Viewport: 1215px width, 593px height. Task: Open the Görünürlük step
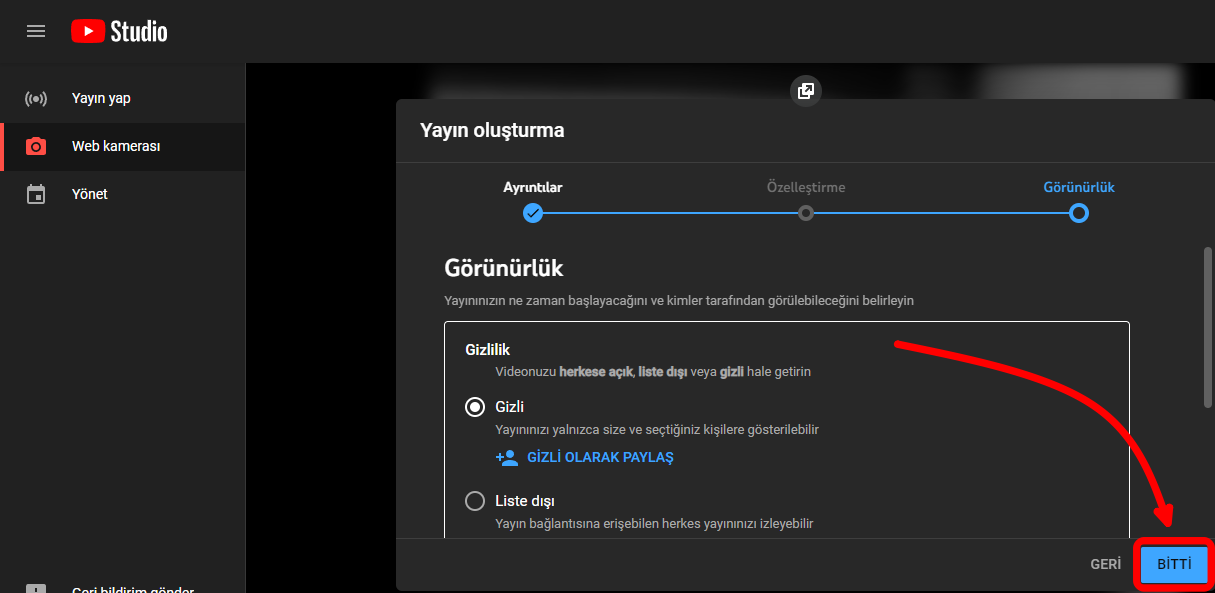tap(1078, 213)
